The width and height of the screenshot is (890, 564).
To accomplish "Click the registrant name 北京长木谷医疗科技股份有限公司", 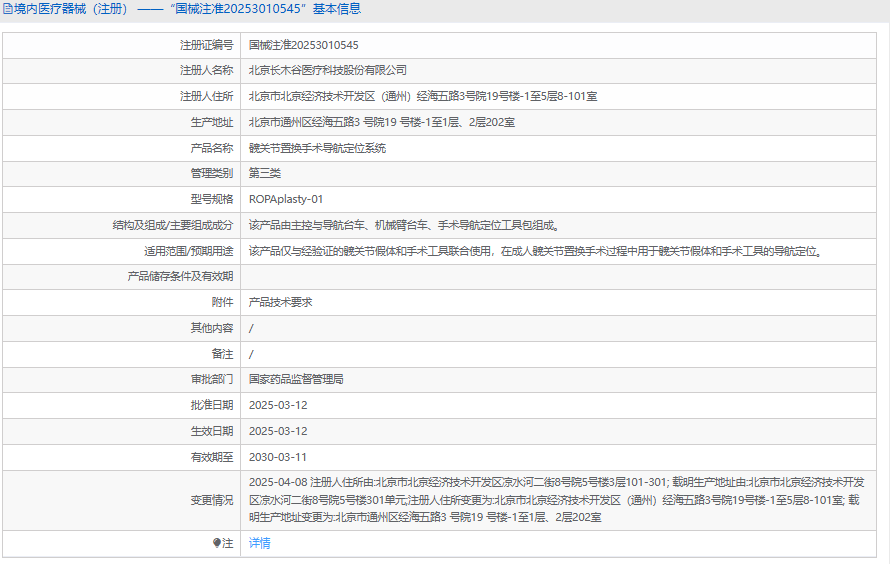I will pyautogui.click(x=327, y=70).
